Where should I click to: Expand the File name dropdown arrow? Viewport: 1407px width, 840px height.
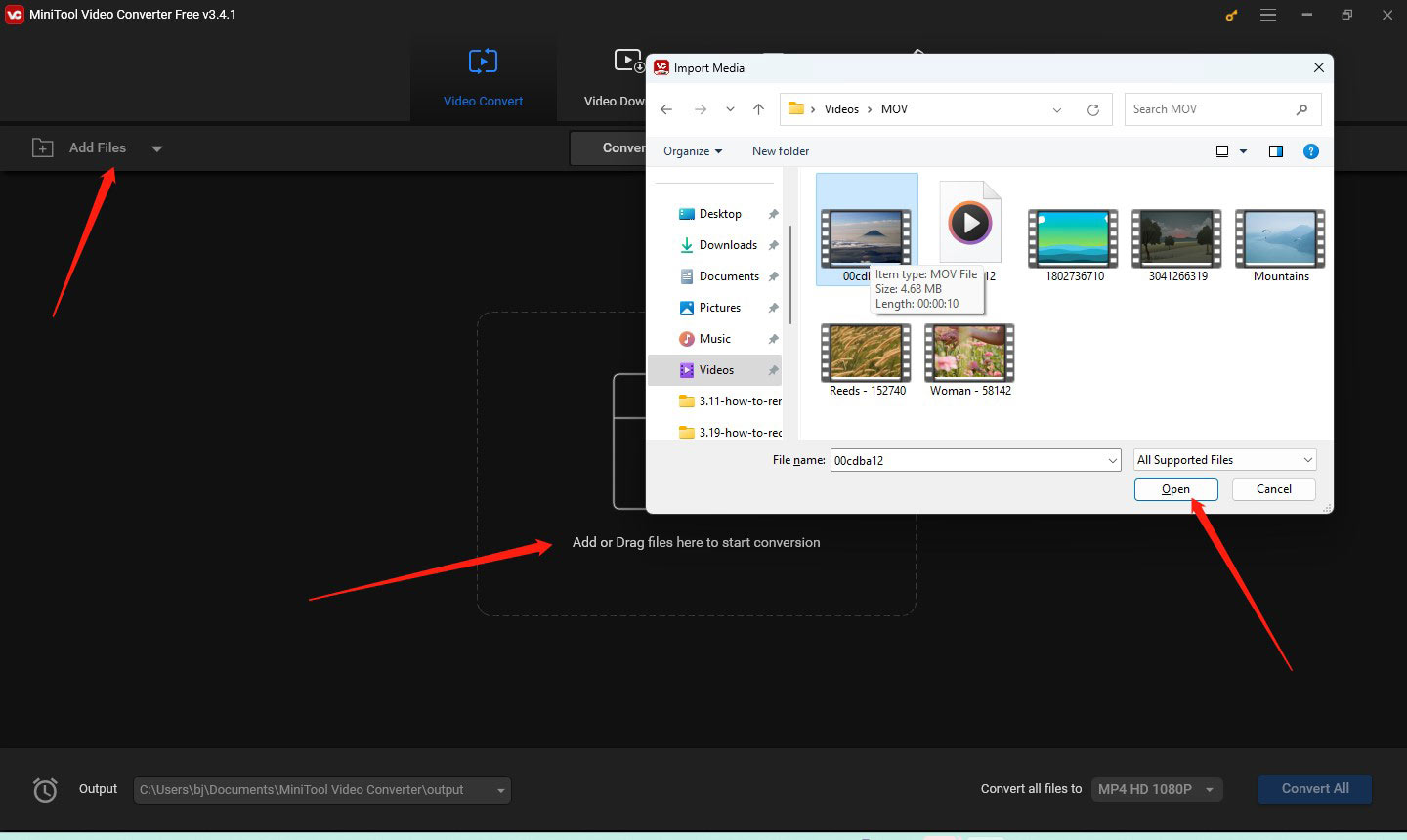pyautogui.click(x=1112, y=460)
